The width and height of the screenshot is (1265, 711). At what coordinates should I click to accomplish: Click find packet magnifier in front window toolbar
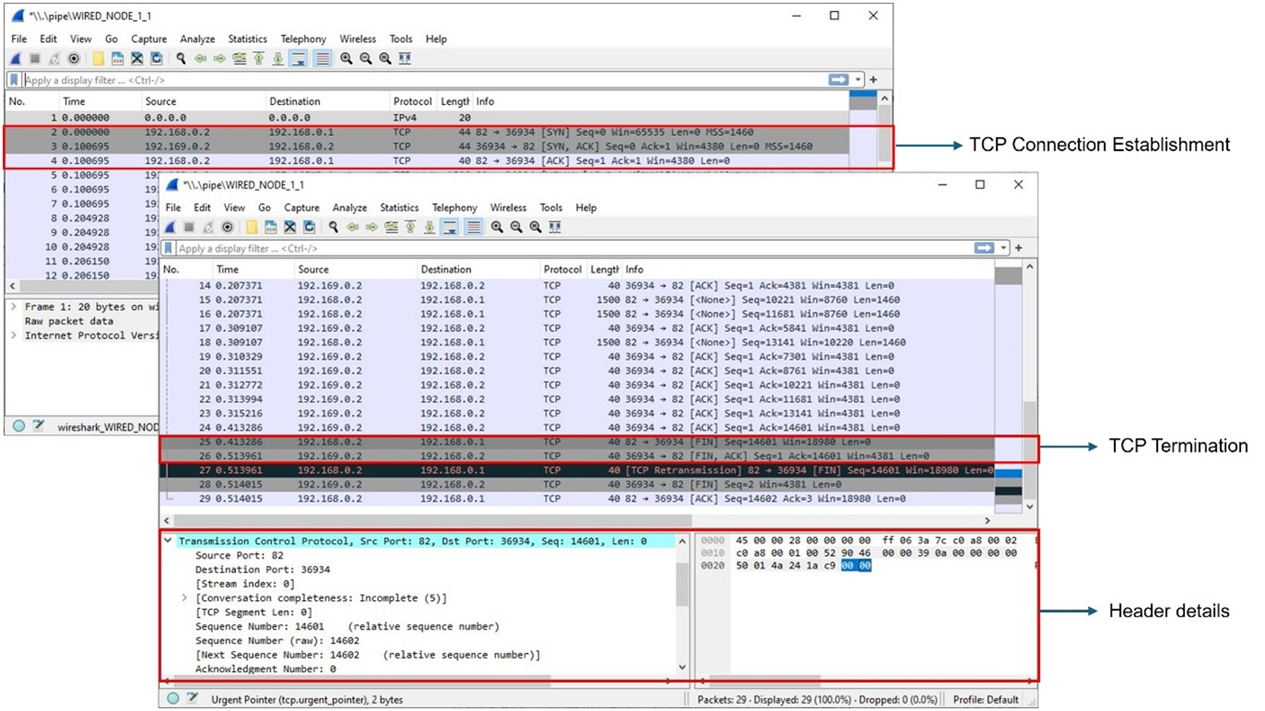(x=333, y=227)
